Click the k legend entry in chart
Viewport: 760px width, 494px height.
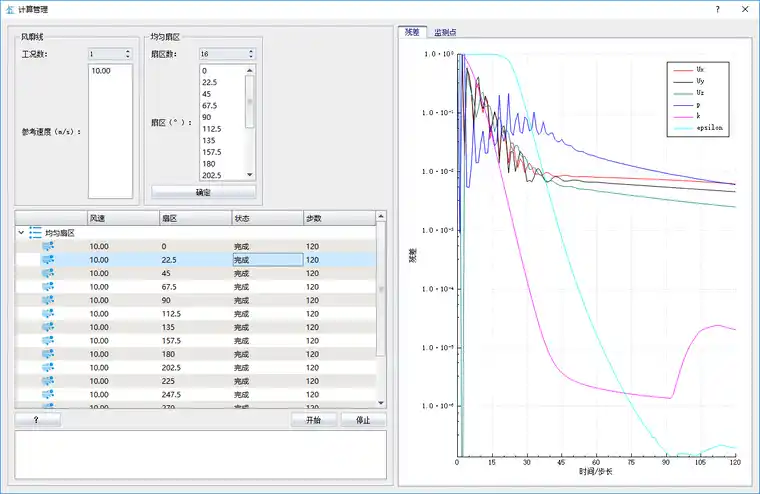687,116
